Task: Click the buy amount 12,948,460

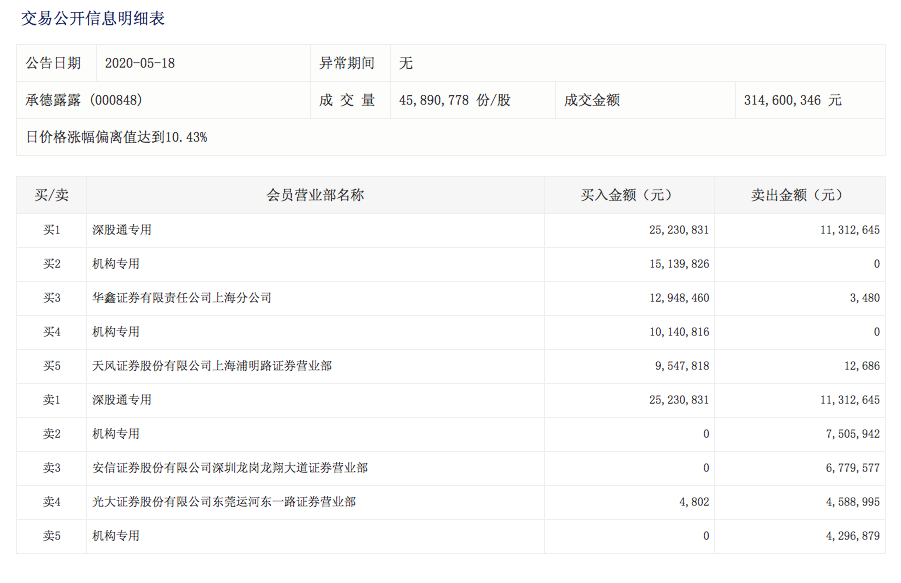Action: pos(679,298)
